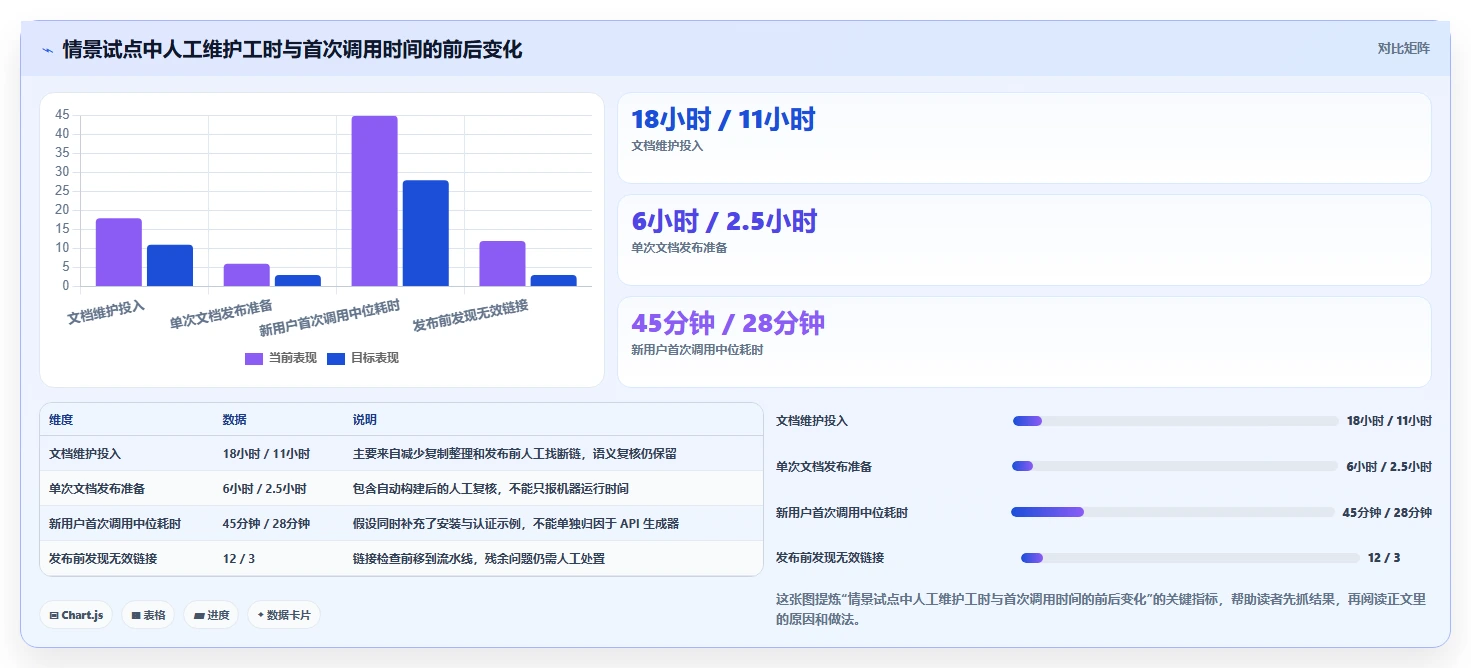Screen dimensions: 1471x668
Task: Click the description starting 链接检查前移到流水线
Action: point(478,559)
